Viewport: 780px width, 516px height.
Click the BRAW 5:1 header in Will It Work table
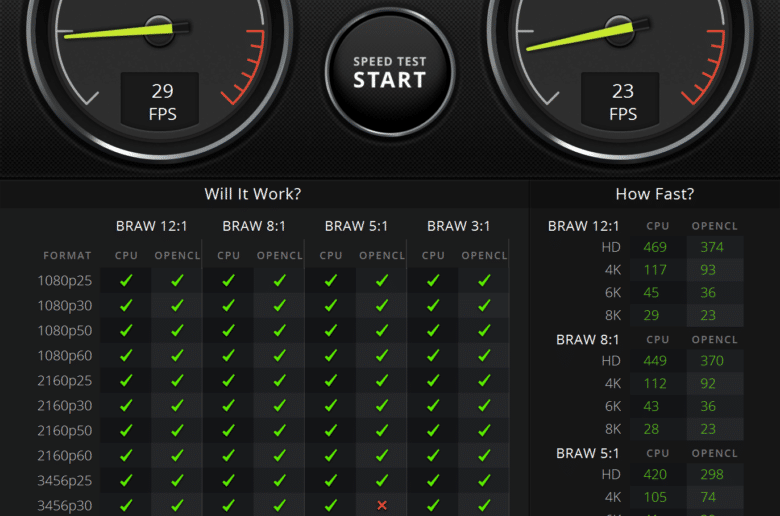(x=356, y=226)
